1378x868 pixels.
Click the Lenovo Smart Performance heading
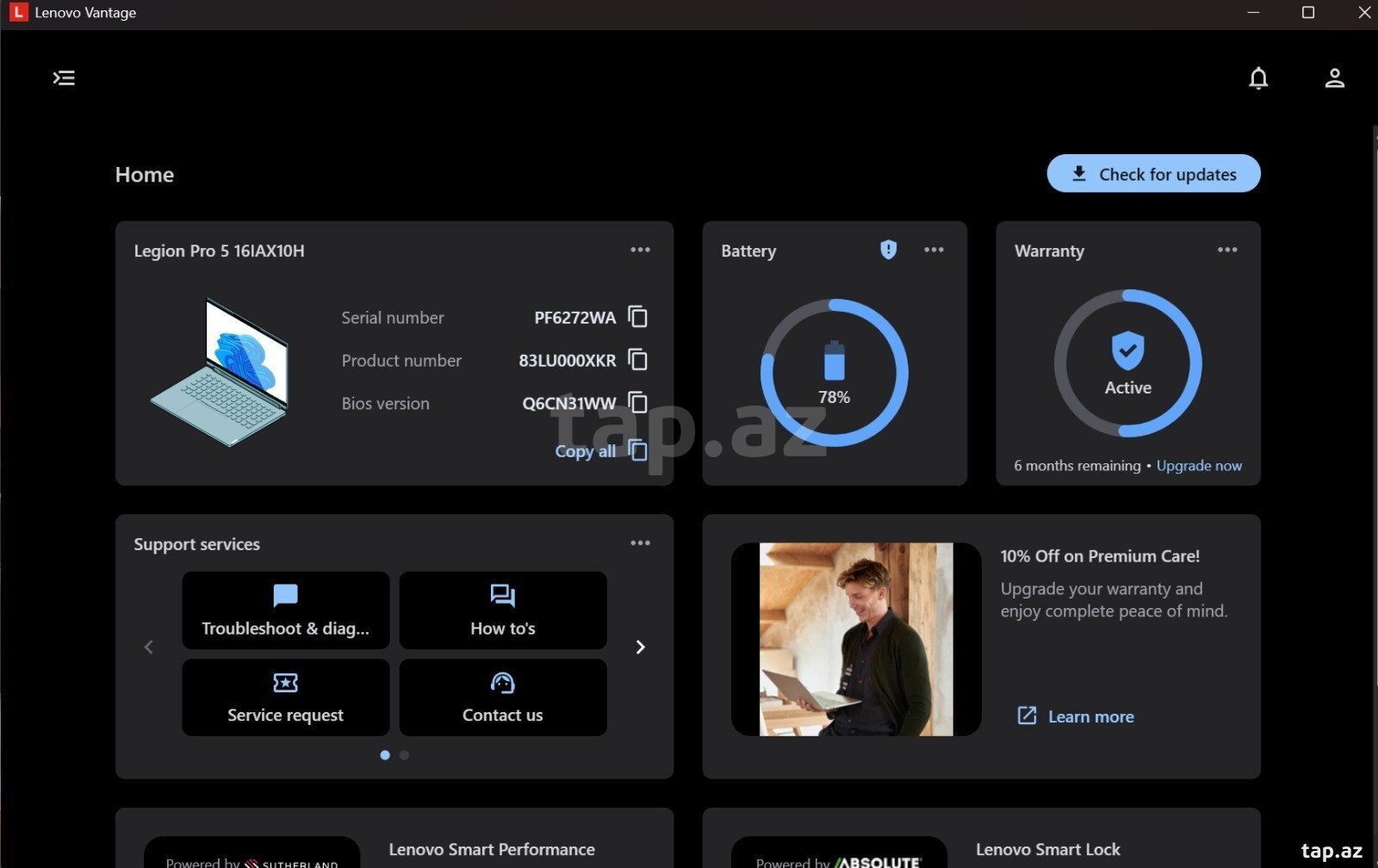pyautogui.click(x=492, y=850)
